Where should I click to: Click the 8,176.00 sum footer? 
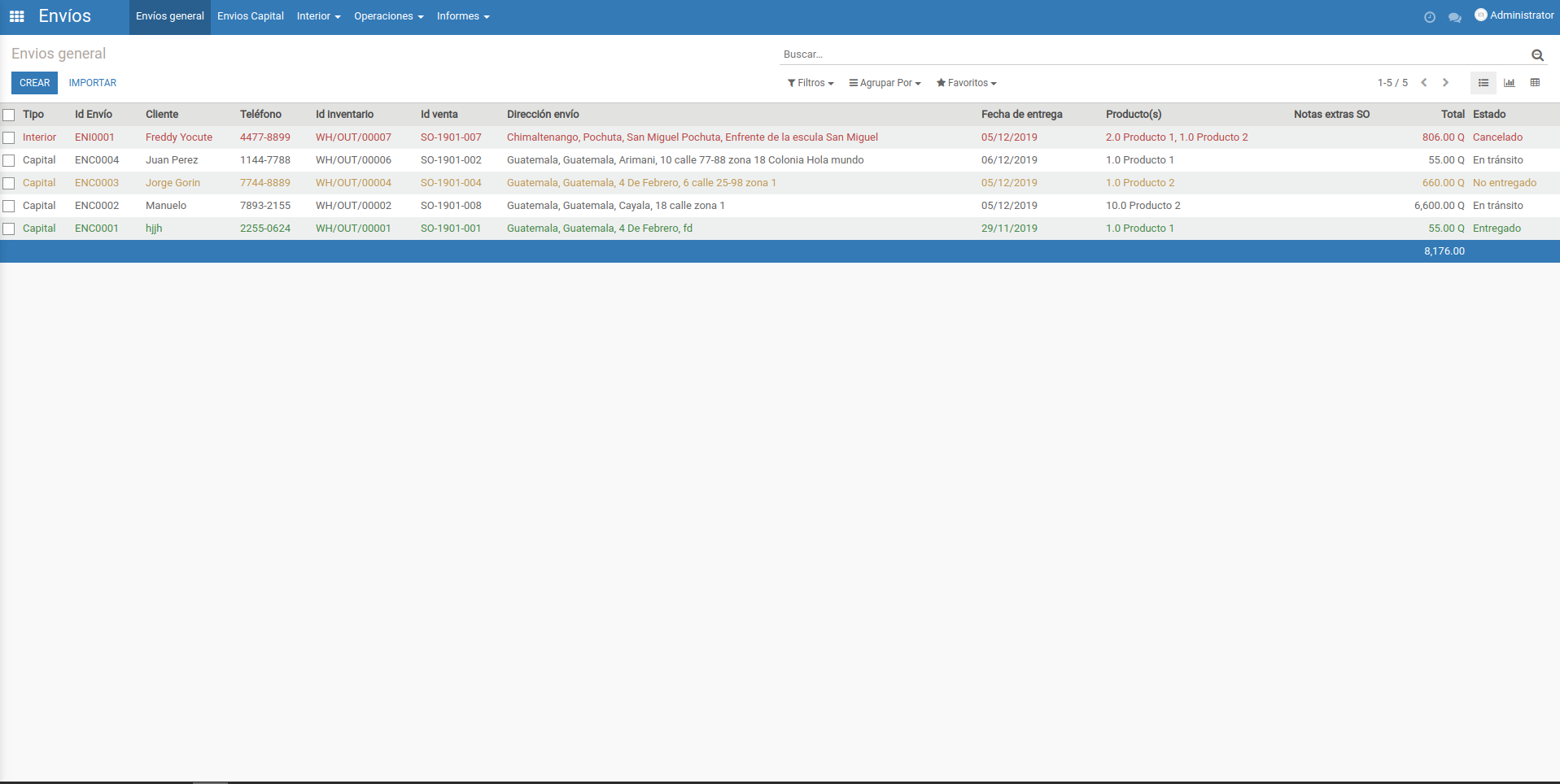coord(1444,251)
